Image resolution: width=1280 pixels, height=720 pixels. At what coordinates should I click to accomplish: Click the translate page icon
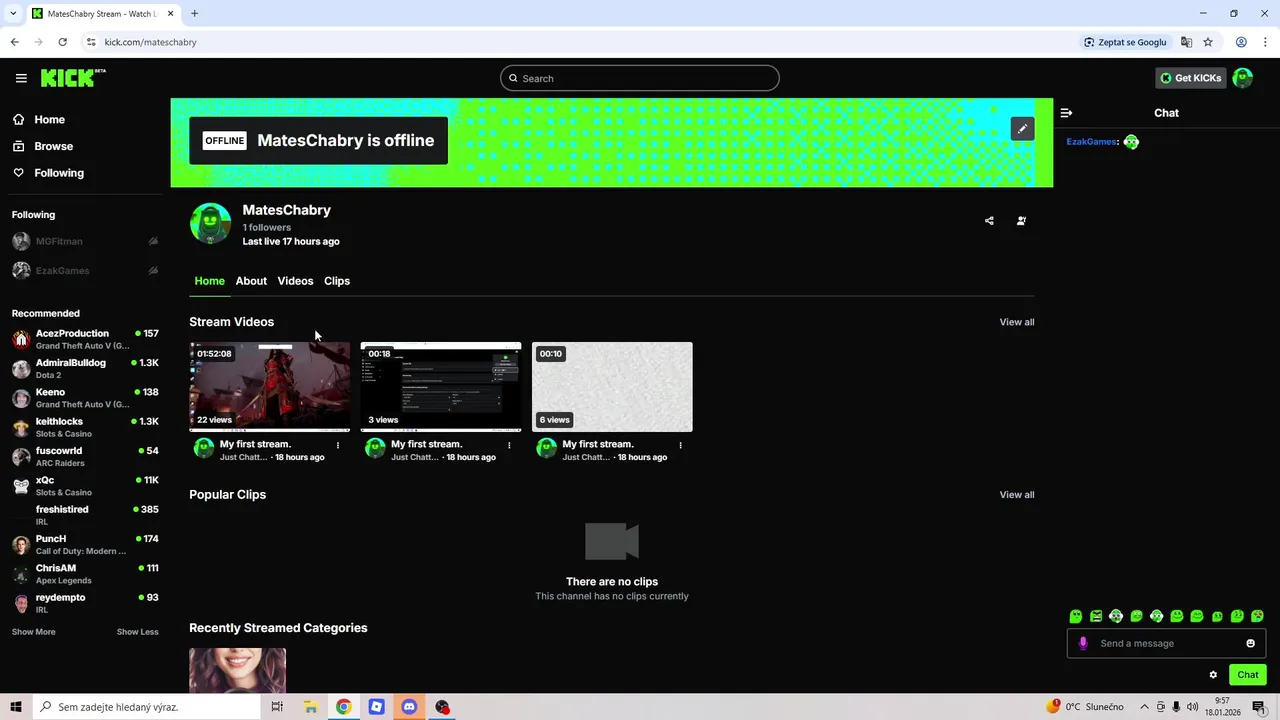(1186, 42)
